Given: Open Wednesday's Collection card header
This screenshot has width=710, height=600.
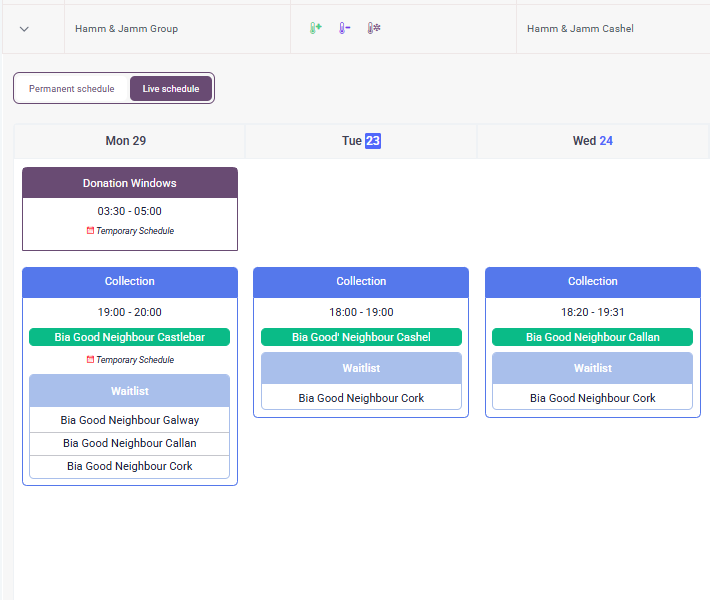Looking at the screenshot, I should [593, 281].
